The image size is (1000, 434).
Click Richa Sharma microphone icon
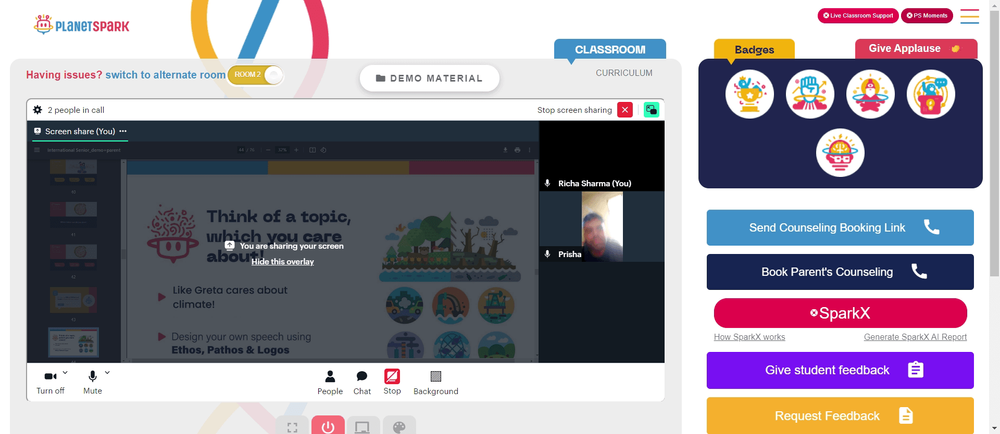click(547, 183)
